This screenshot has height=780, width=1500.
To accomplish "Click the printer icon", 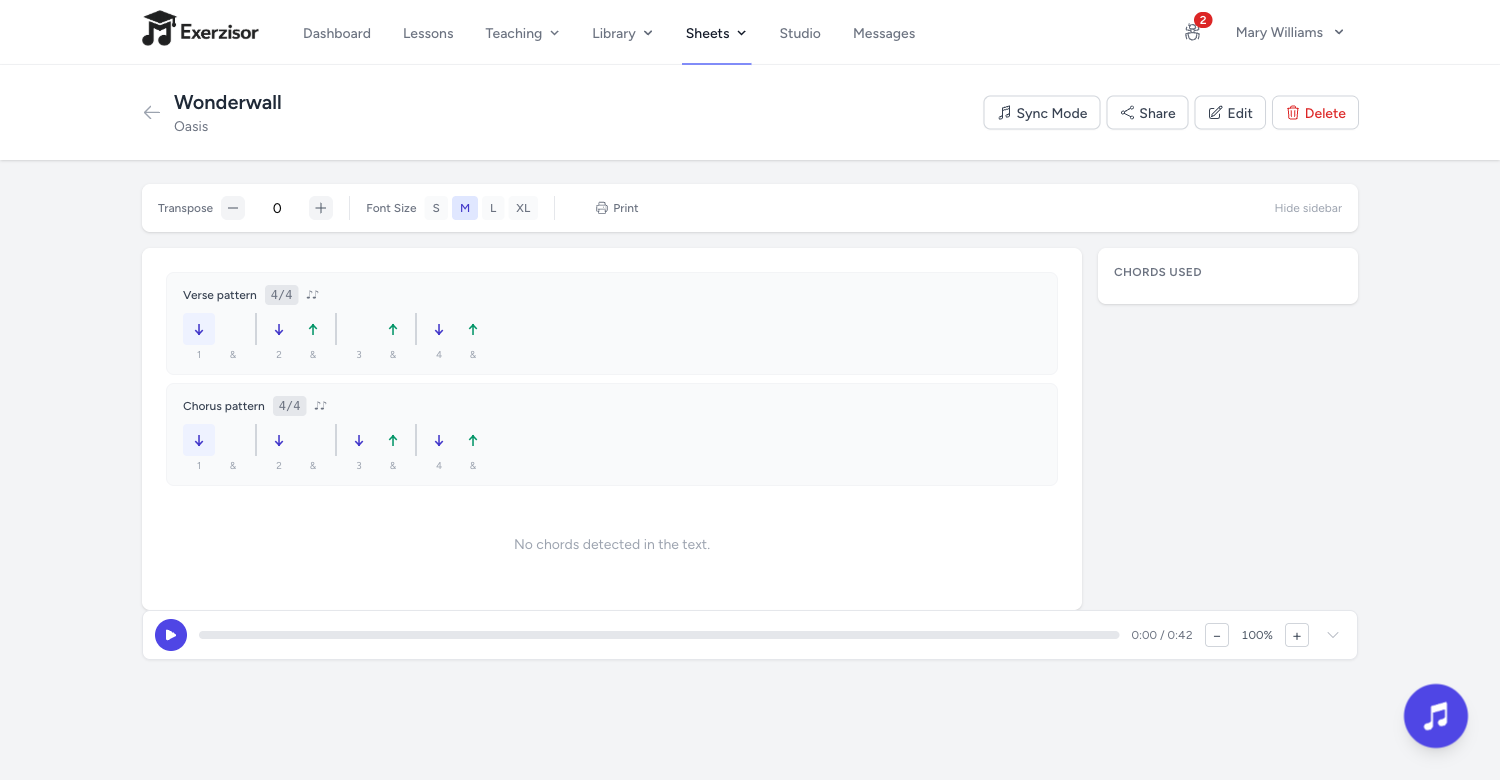I will click(x=602, y=208).
